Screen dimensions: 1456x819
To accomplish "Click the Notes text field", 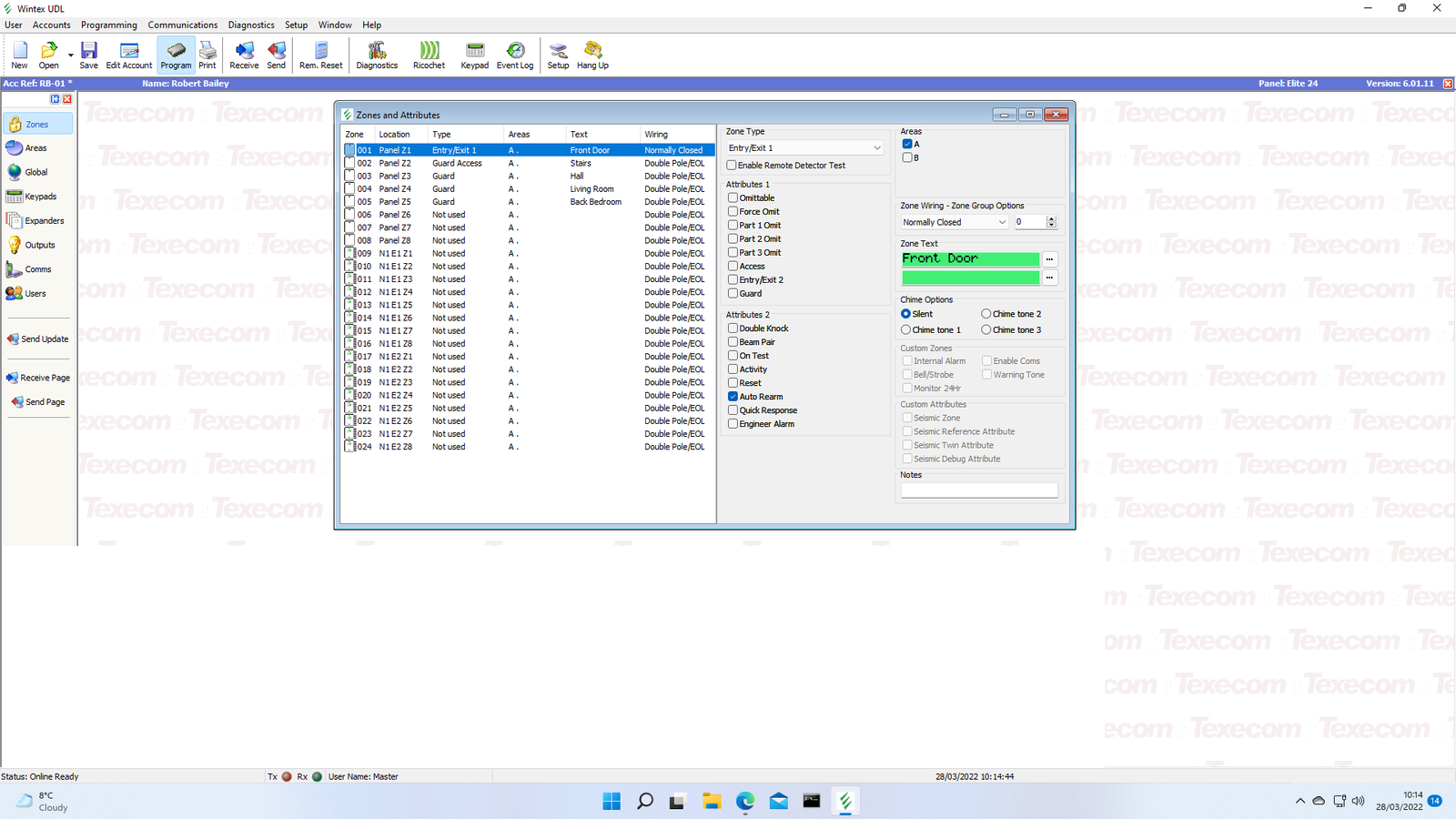I will pos(979,490).
